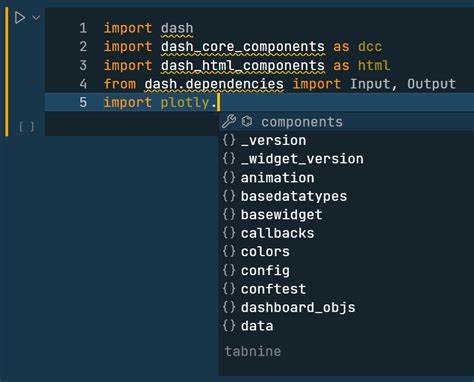The width and height of the screenshot is (474, 382).
Task: Click the tabnine label in suggestion footer
Action: tap(253, 351)
